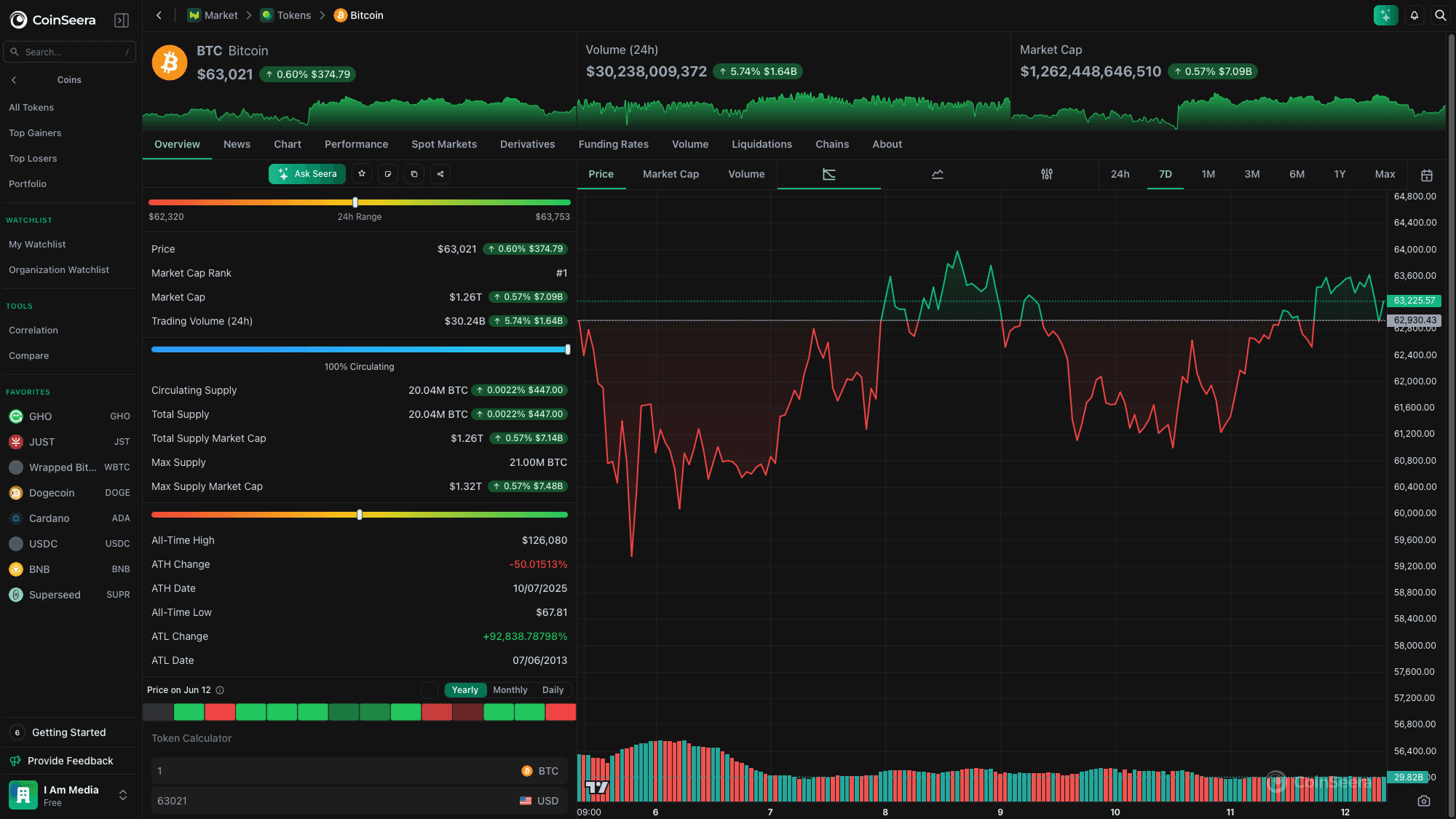Click the USD amount input showing 63021
The width and height of the screenshot is (1456, 819).
point(335,801)
